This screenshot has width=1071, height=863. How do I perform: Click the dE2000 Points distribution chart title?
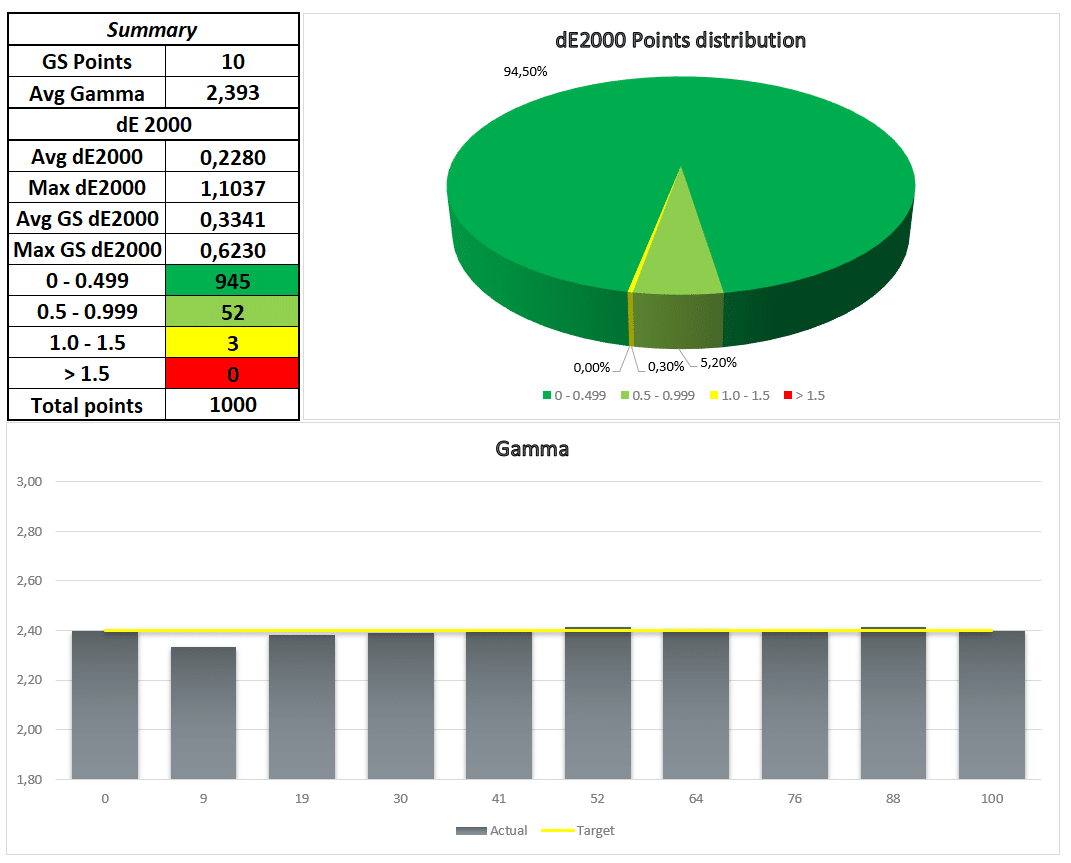click(x=680, y=40)
